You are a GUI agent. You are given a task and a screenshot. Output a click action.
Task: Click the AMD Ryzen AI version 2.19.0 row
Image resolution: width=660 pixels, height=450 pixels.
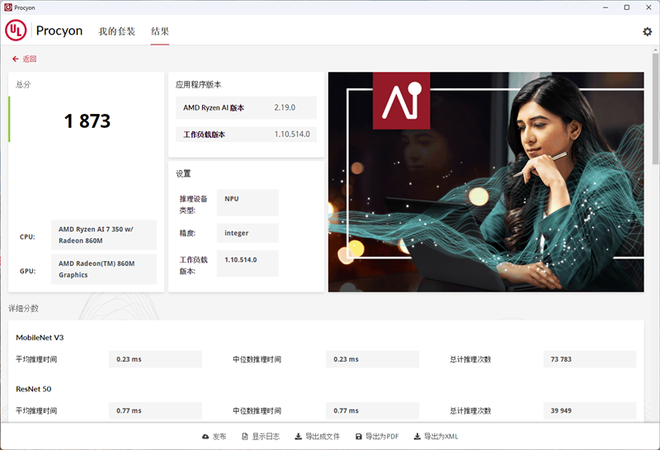pyautogui.click(x=246, y=107)
